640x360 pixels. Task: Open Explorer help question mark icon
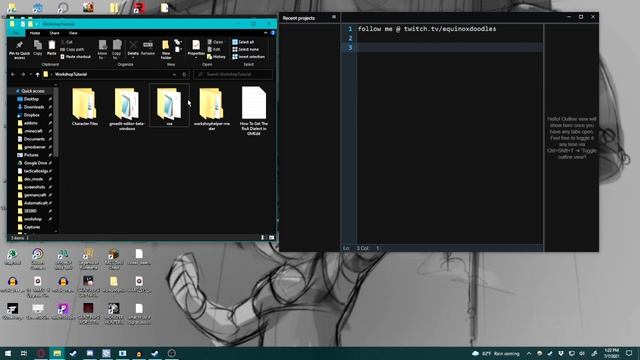[273, 33]
